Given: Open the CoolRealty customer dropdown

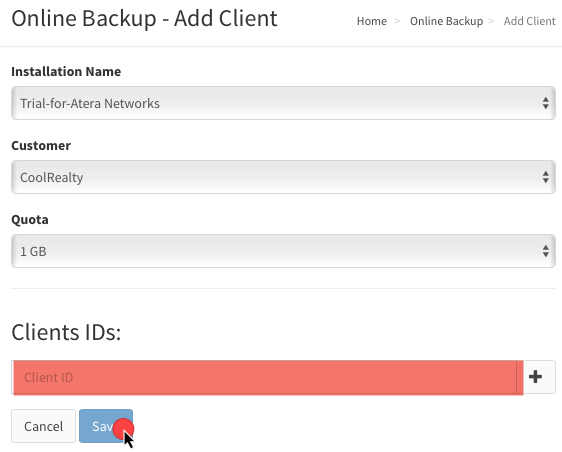Looking at the screenshot, I should point(283,177).
